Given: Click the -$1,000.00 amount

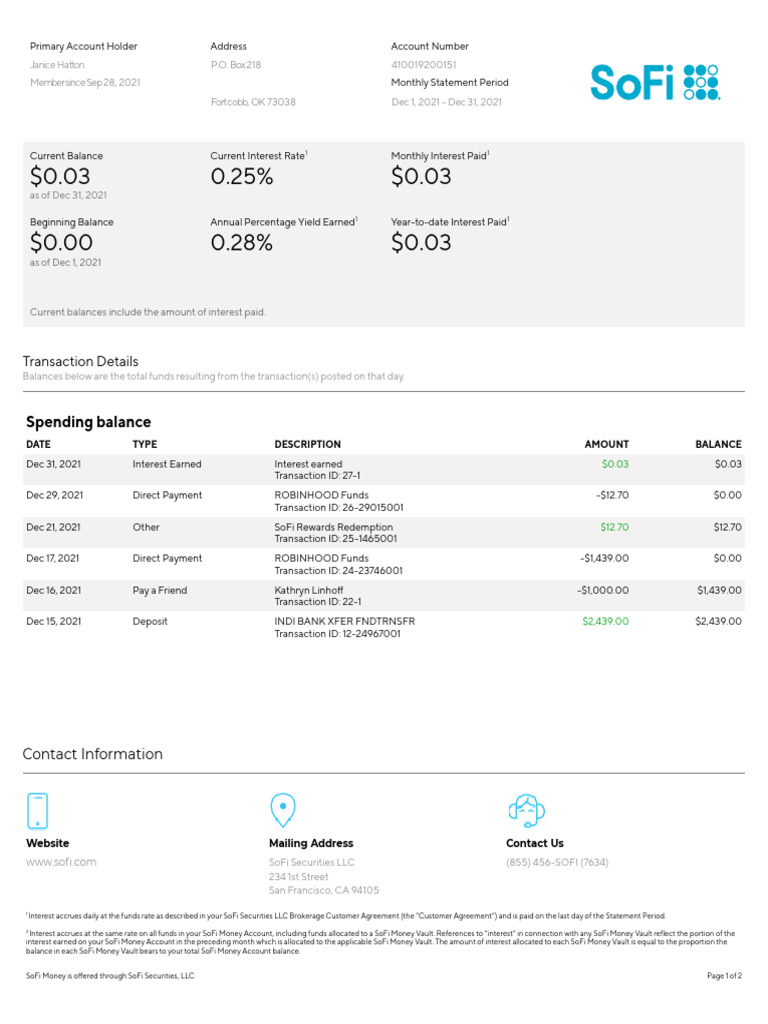Looking at the screenshot, I should [x=603, y=590].
